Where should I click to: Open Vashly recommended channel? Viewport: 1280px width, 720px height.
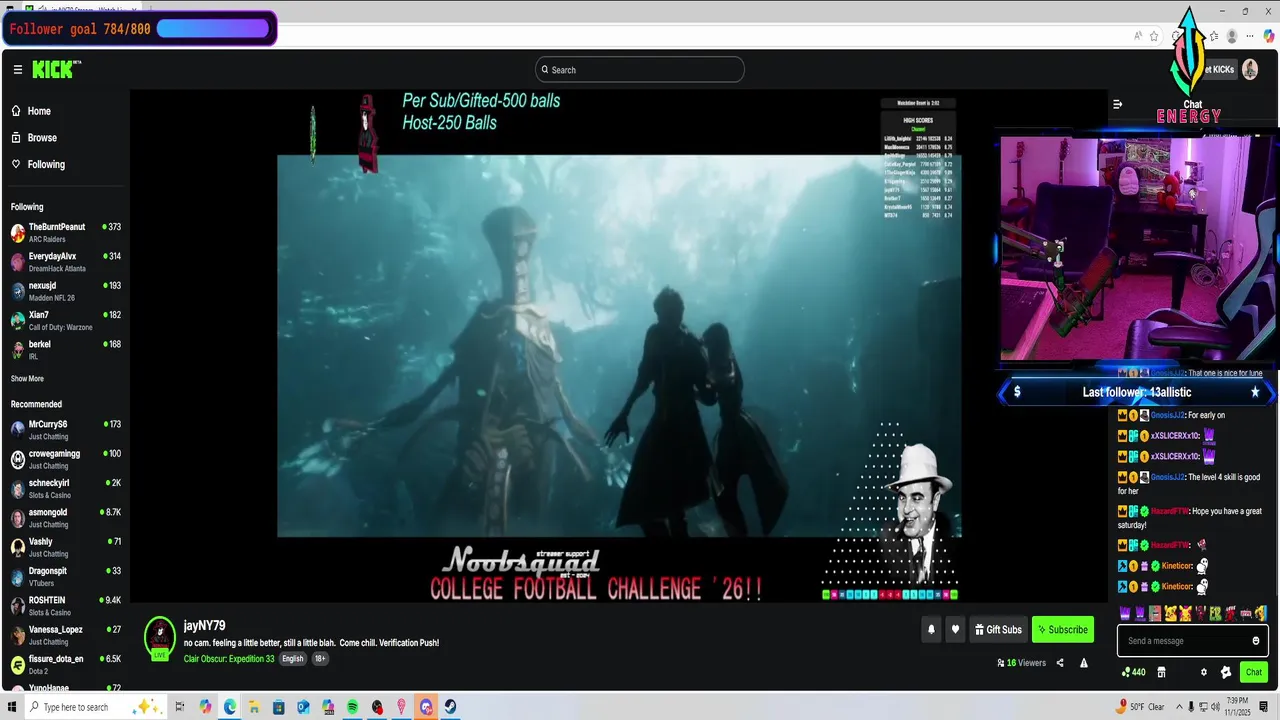click(x=65, y=547)
